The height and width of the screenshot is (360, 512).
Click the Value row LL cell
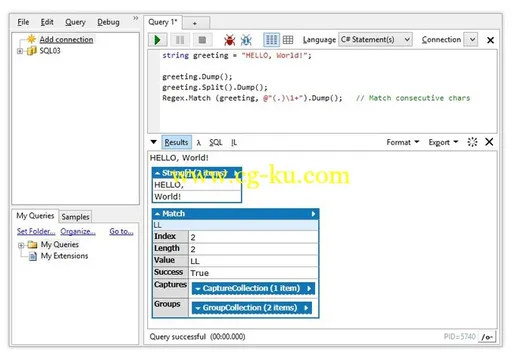click(x=253, y=261)
